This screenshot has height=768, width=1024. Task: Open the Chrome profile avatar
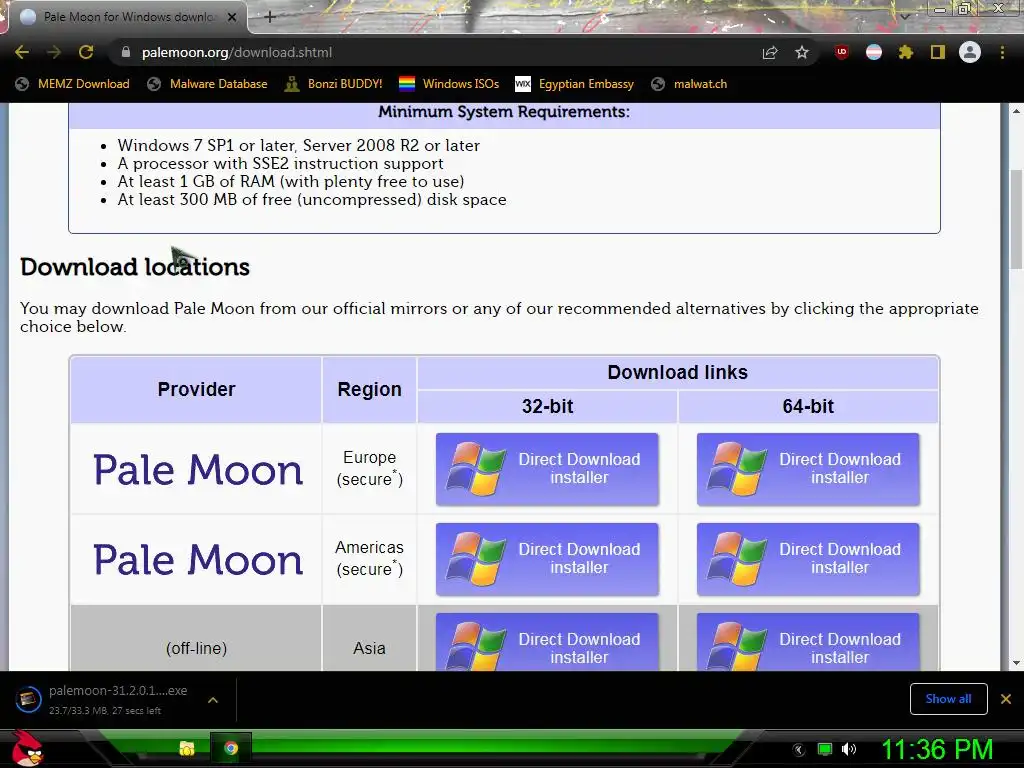coord(970,52)
